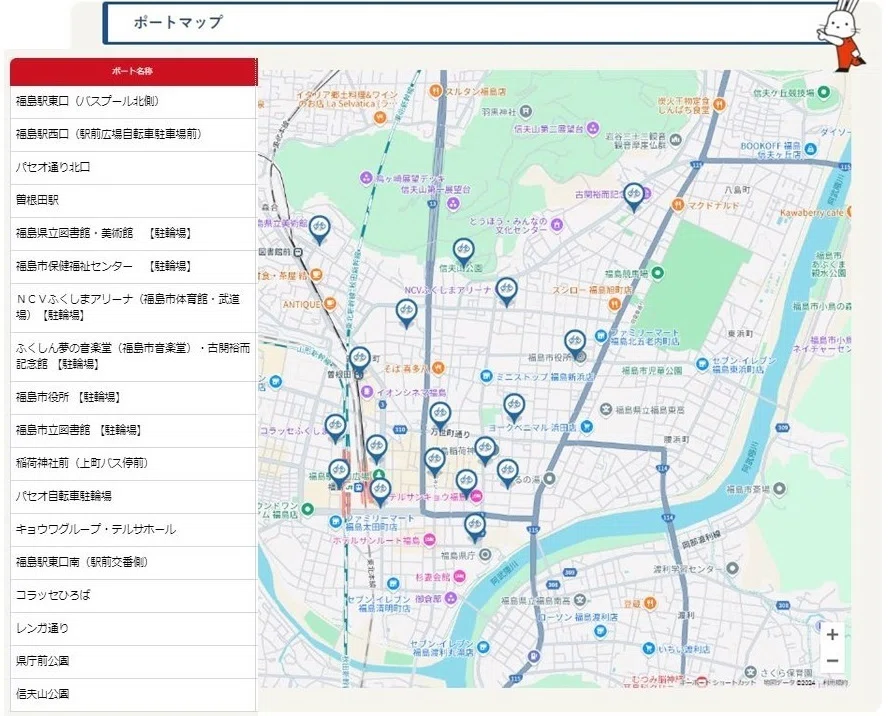Screen dimensions: 888x716
Task: Click bike port marker at コラッセふくしま
Action: (x=335, y=428)
